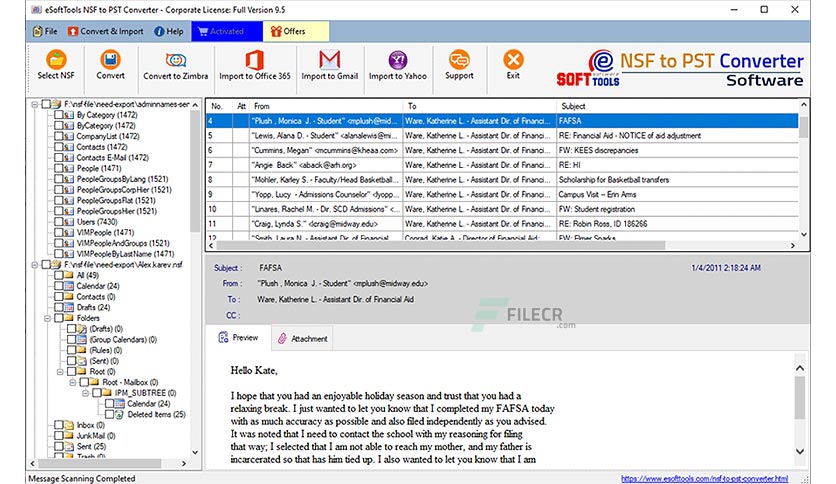Select email 'Campus Visit – Erin Arns'
The image size is (836, 484).
pos(502,195)
